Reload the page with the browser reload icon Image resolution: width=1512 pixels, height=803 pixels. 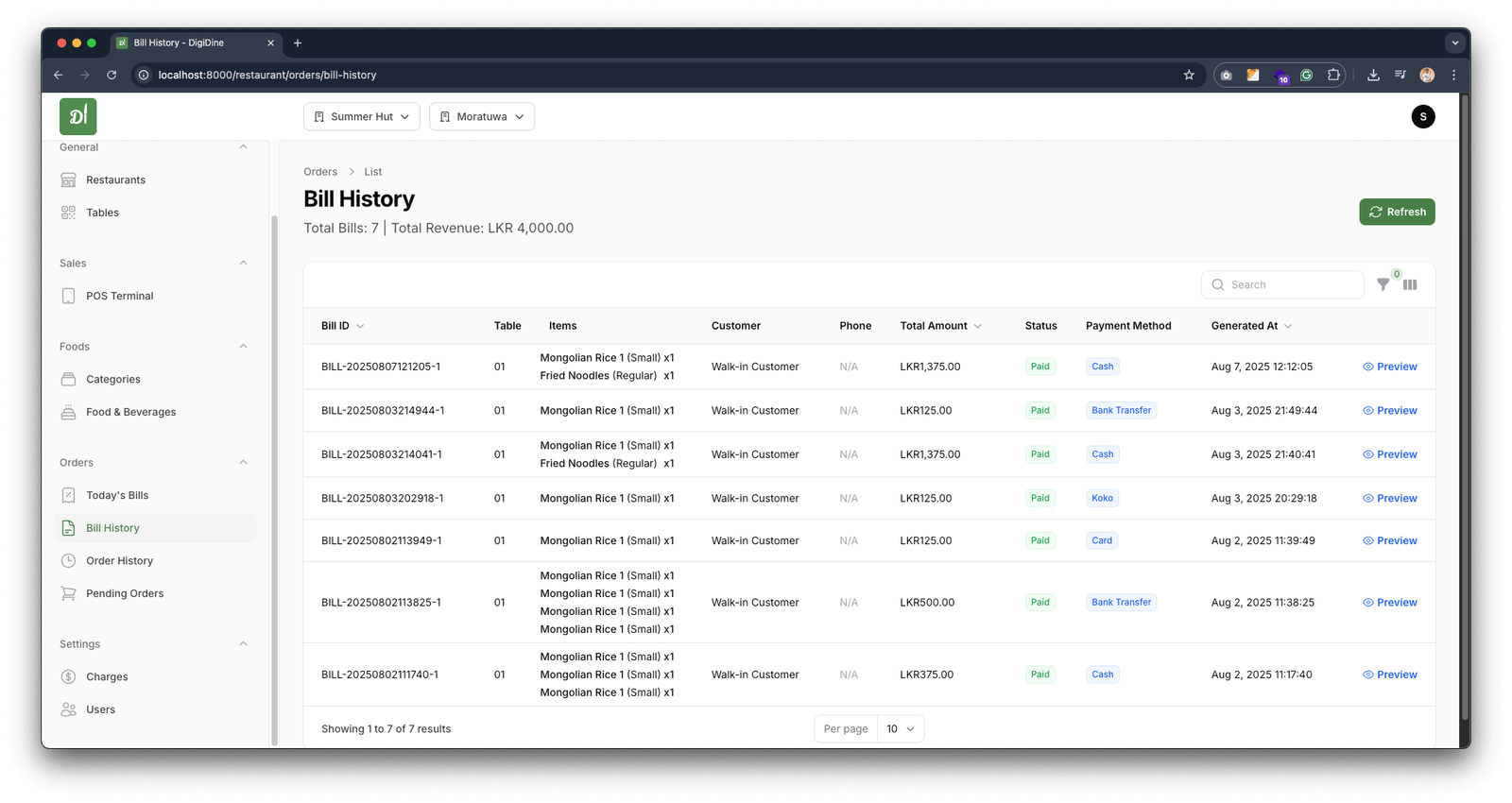(x=112, y=75)
